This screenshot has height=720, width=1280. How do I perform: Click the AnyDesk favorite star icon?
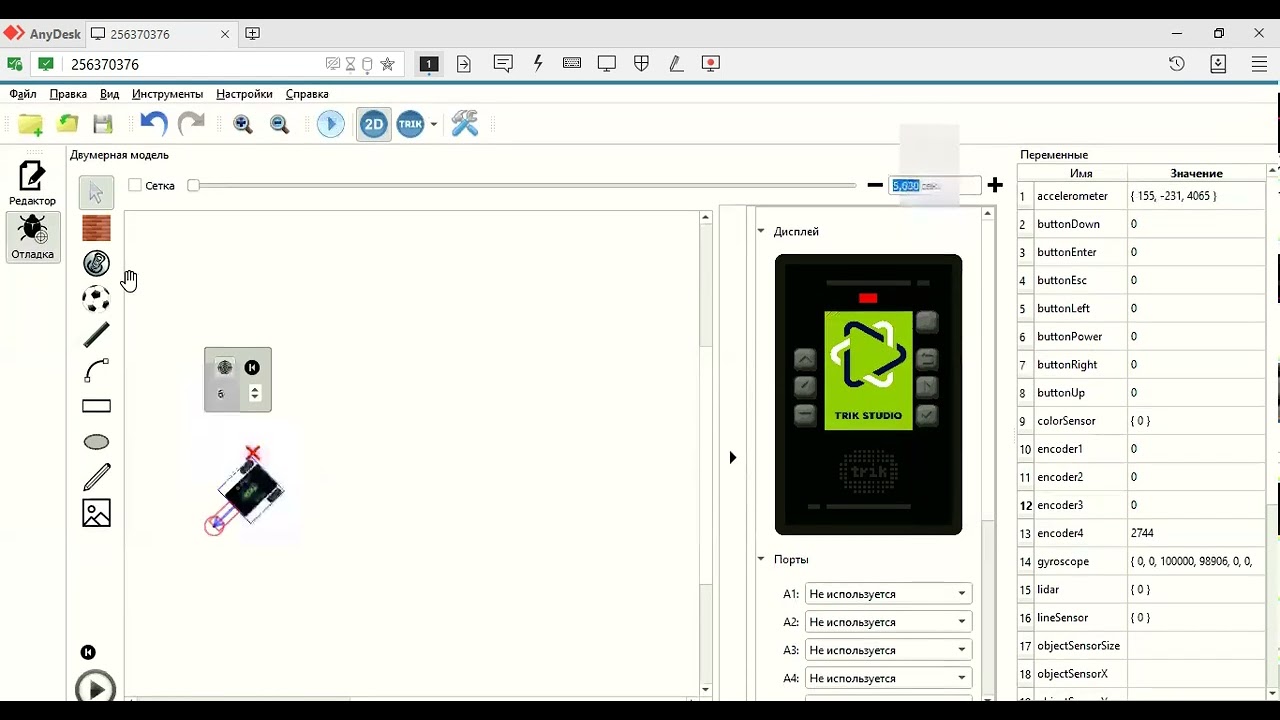point(387,64)
